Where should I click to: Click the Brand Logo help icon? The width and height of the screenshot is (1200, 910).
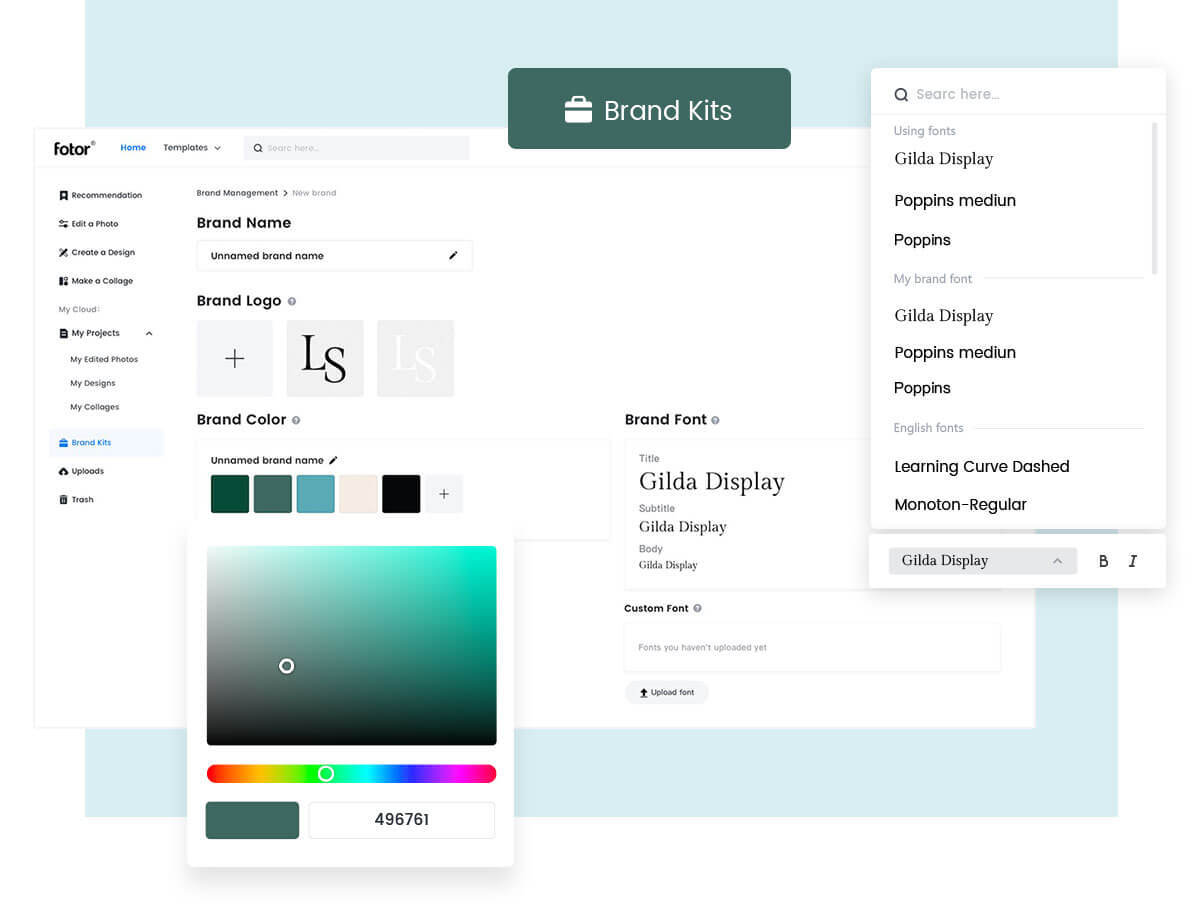[292, 301]
